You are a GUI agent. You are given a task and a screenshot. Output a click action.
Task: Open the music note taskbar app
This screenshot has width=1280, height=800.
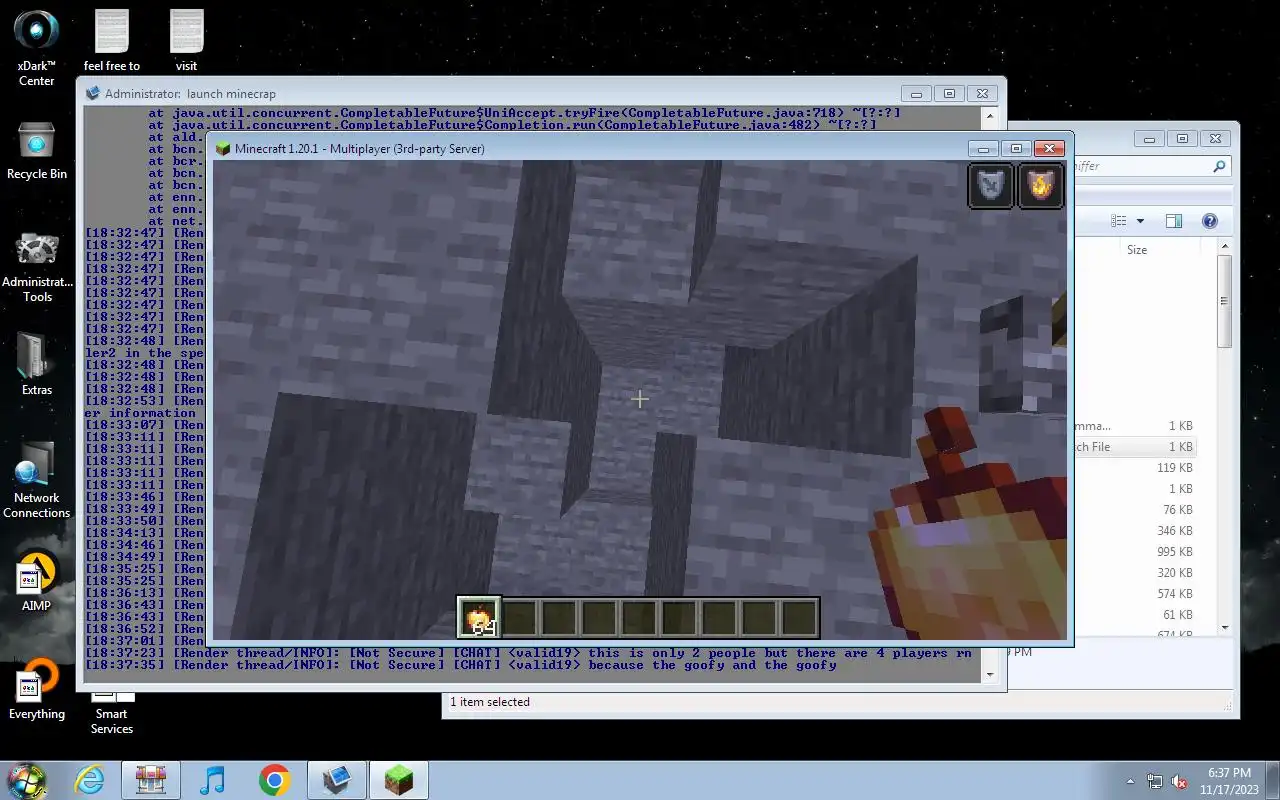click(x=212, y=780)
